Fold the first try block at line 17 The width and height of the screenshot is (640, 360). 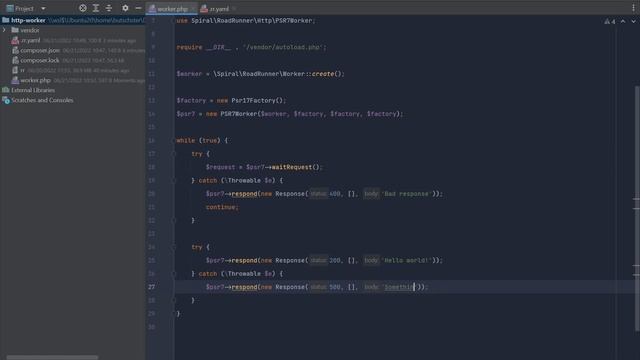173,154
